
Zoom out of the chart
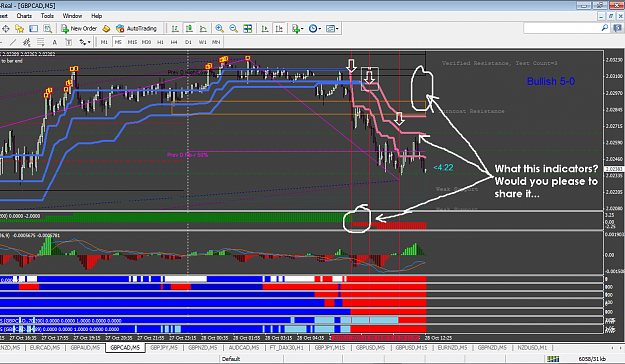[x=234, y=29]
